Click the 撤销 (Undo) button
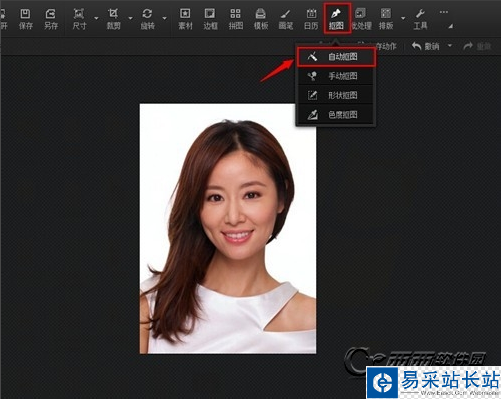 (x=426, y=46)
